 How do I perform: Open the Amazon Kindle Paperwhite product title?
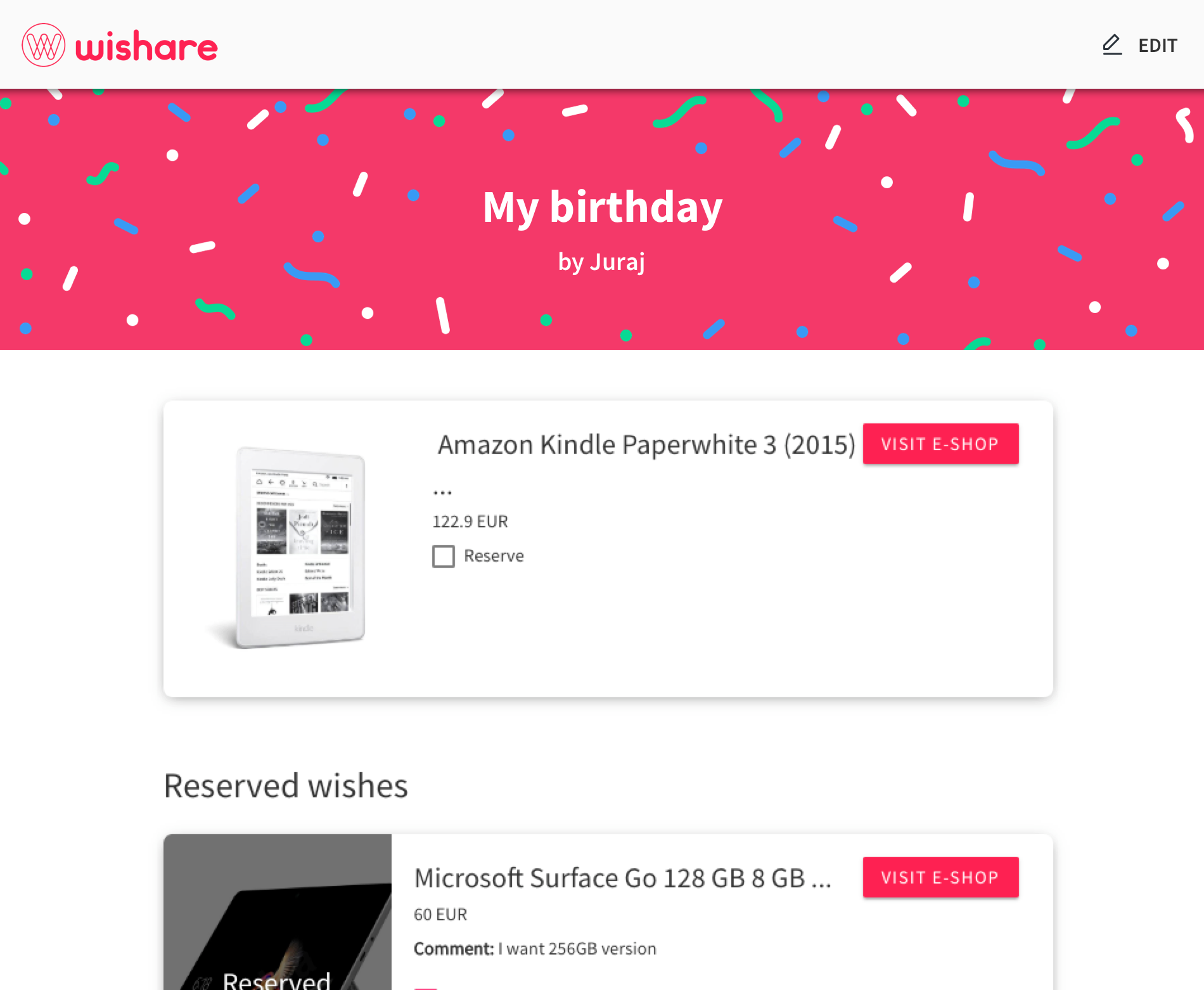point(646,444)
